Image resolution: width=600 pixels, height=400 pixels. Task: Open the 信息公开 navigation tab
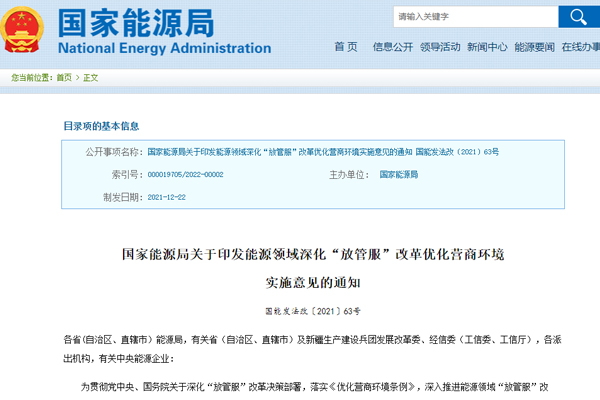tap(393, 47)
